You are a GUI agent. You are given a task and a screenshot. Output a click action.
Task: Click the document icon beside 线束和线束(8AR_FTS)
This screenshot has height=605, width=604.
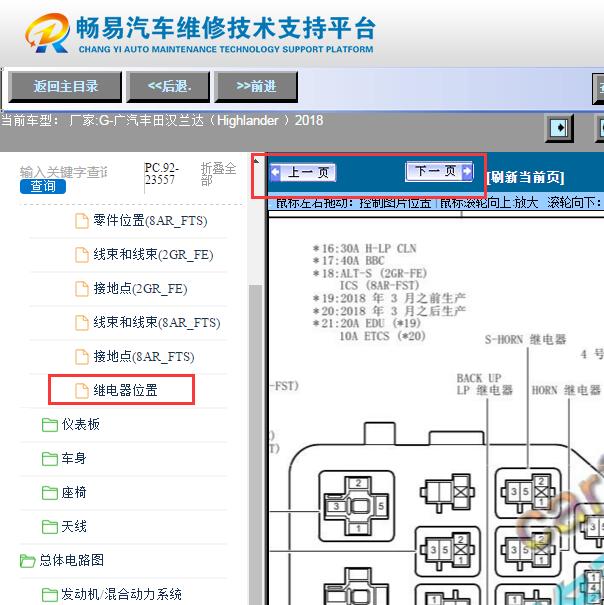pos(81,323)
